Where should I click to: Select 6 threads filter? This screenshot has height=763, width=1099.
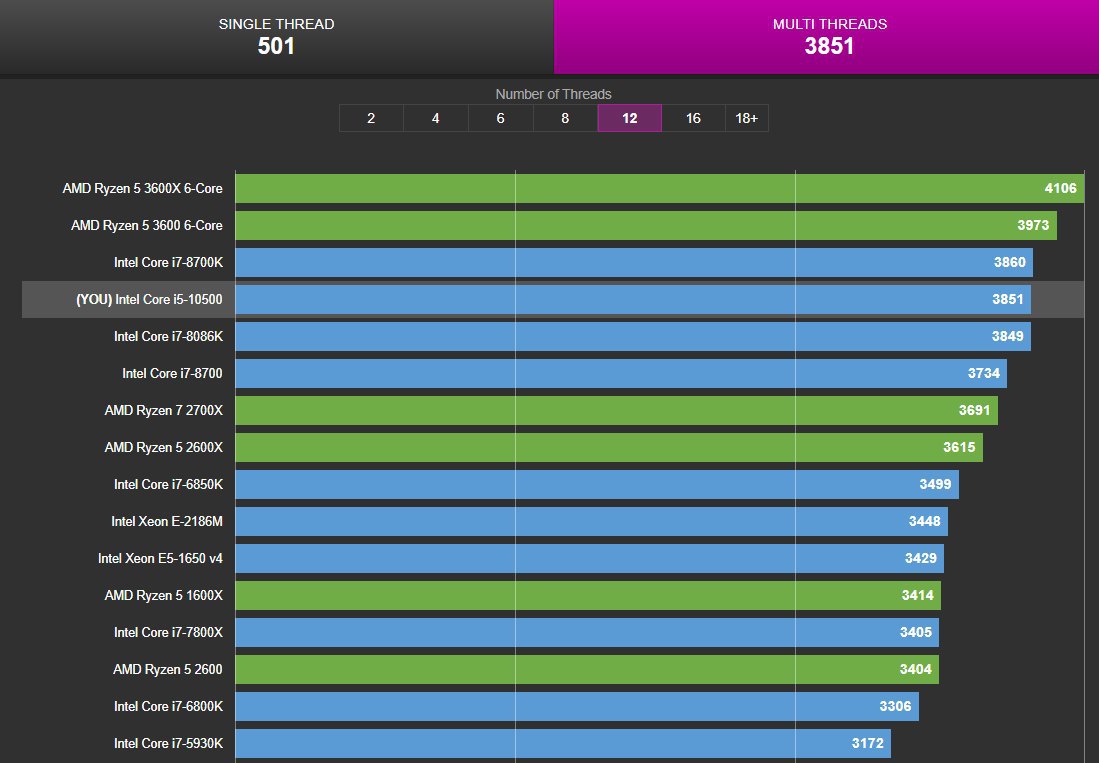pos(500,118)
